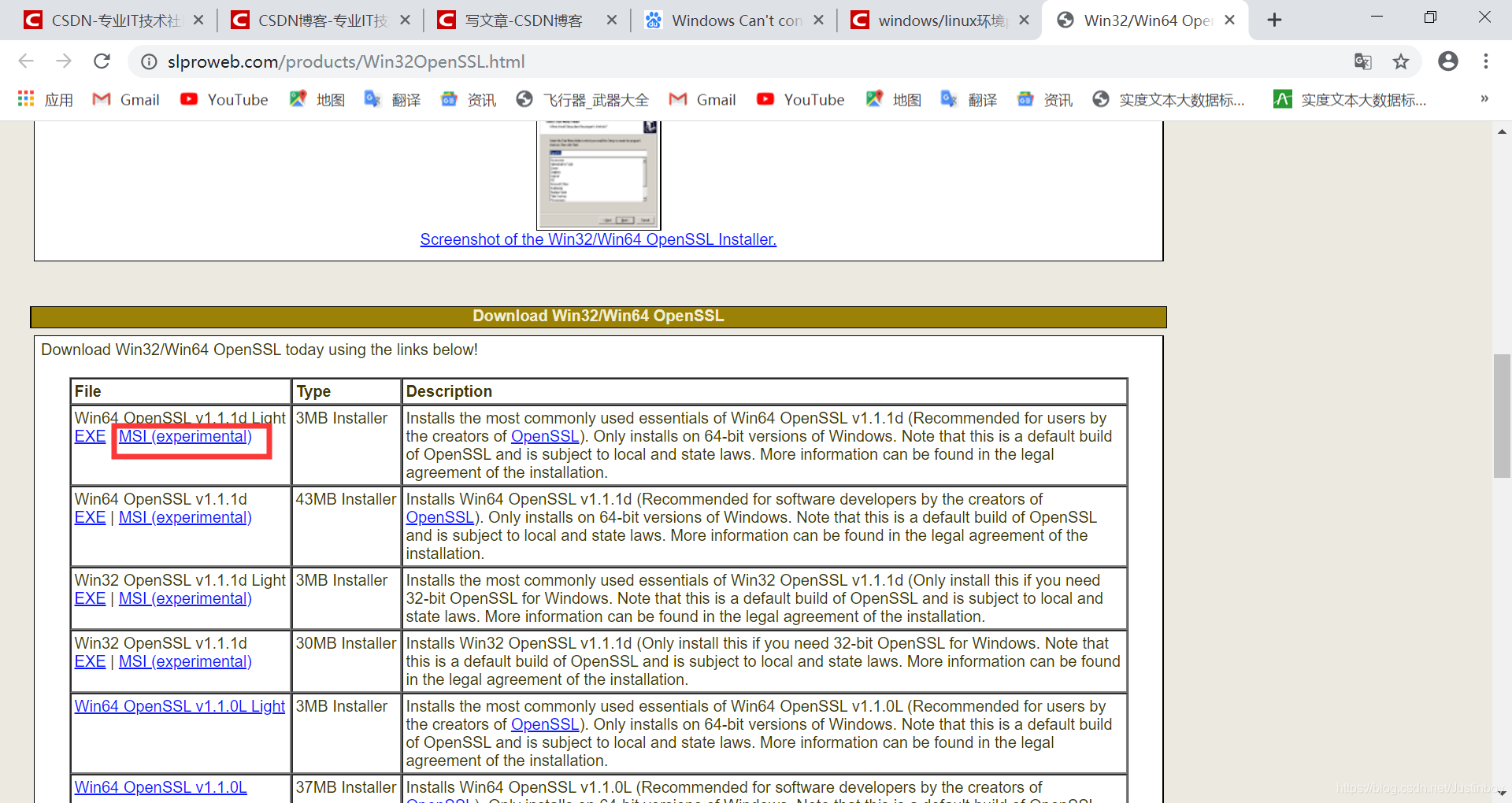Follow OpenSSL link in v1.1.1d Light description
Image resolution: width=1512 pixels, height=803 pixels.
click(x=545, y=436)
